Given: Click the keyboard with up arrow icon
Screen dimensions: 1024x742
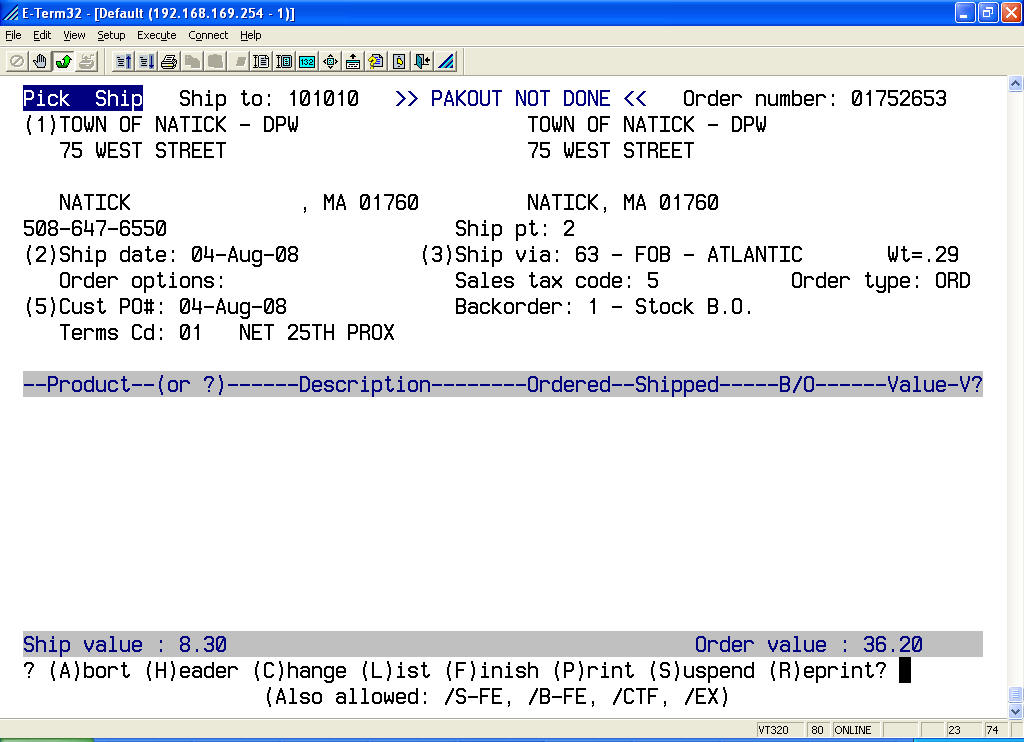Looking at the screenshot, I should tap(353, 61).
